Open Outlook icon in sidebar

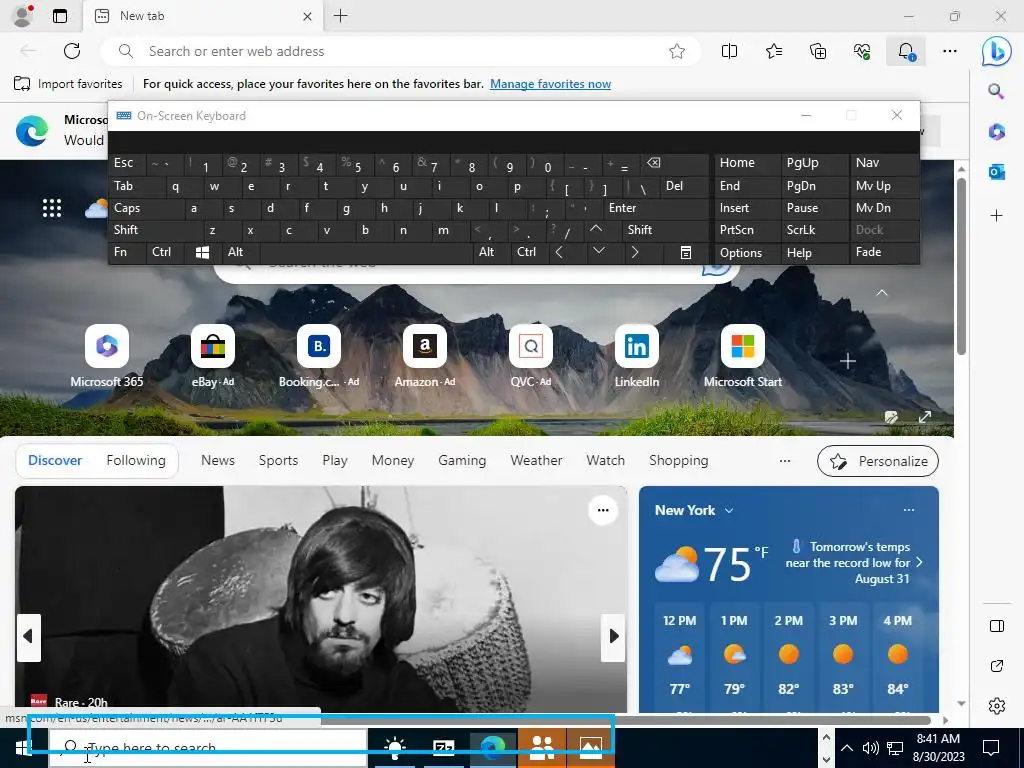pos(996,172)
